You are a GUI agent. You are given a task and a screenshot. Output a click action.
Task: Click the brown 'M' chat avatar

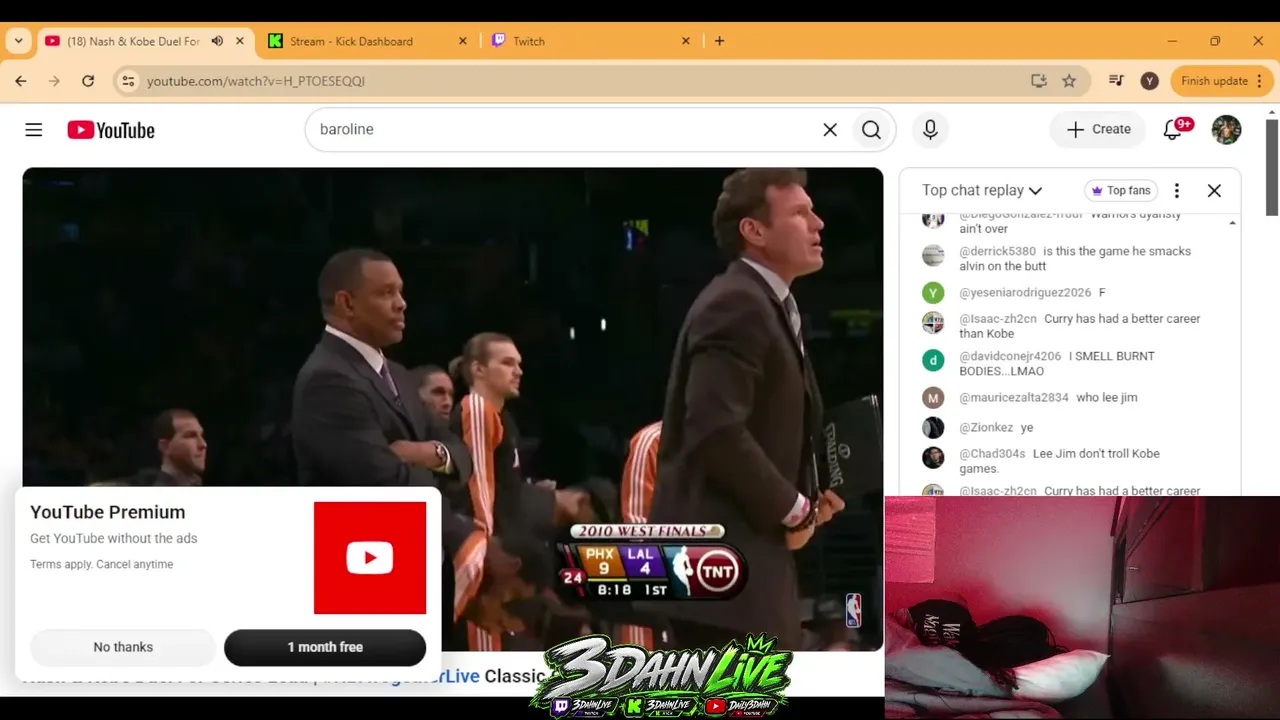(933, 398)
